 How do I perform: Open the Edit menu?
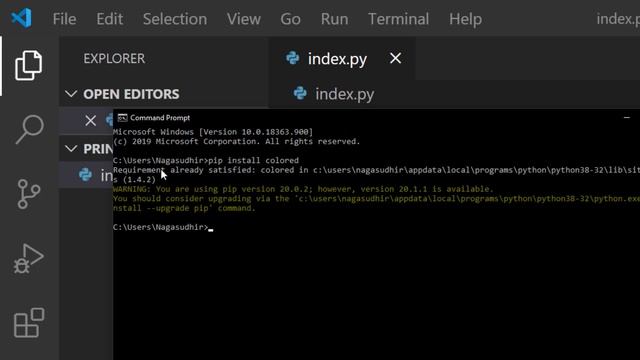(x=109, y=19)
